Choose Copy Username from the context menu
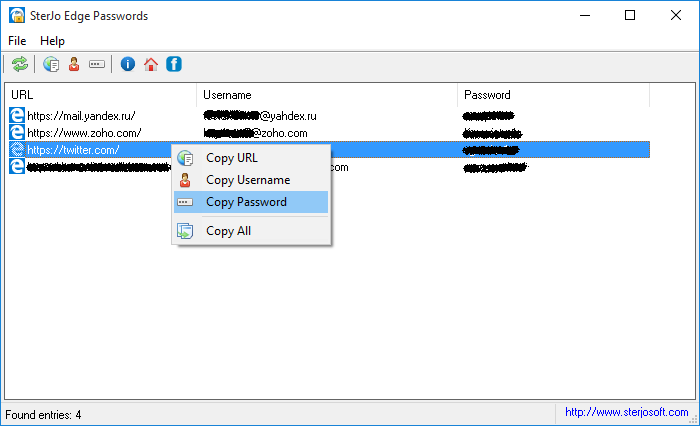The image size is (700, 426). (248, 180)
